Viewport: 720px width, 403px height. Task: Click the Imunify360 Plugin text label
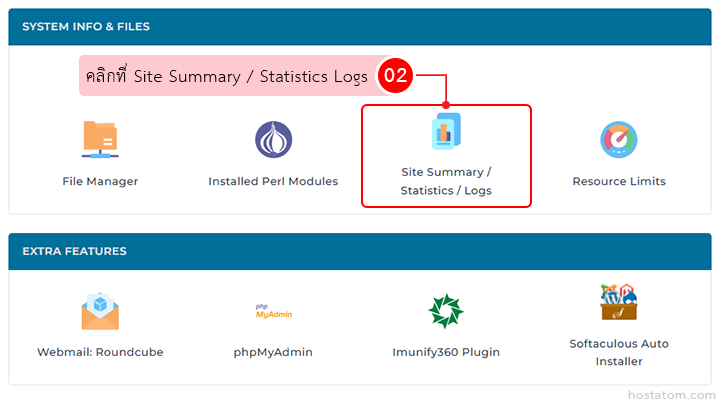tap(446, 352)
